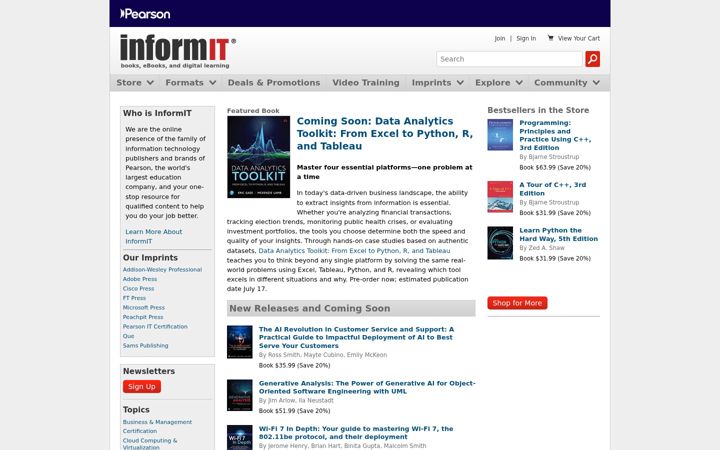The image size is (720, 450).
Task: Expand the Explore menu
Action: click(499, 83)
